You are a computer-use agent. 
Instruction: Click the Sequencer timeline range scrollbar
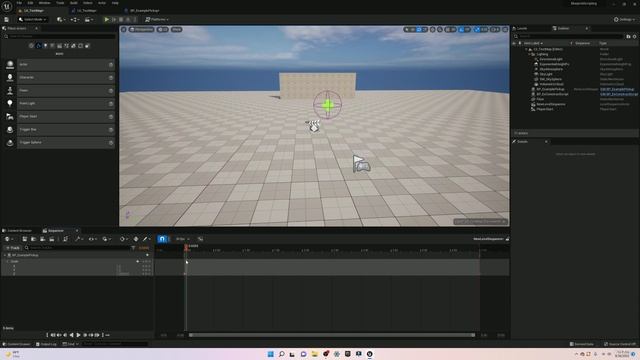[x=332, y=335]
